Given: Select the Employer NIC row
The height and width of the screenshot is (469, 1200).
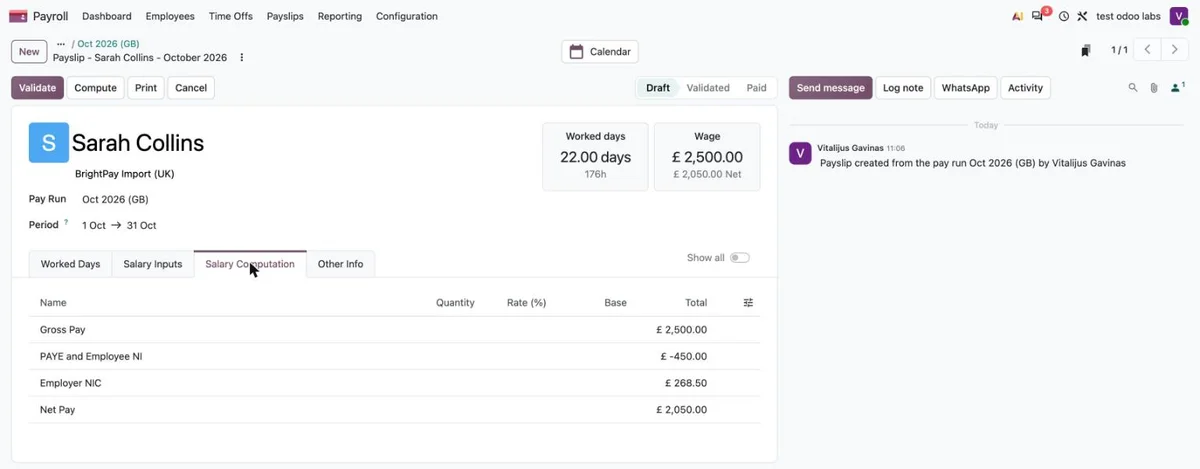Looking at the screenshot, I should pos(394,383).
